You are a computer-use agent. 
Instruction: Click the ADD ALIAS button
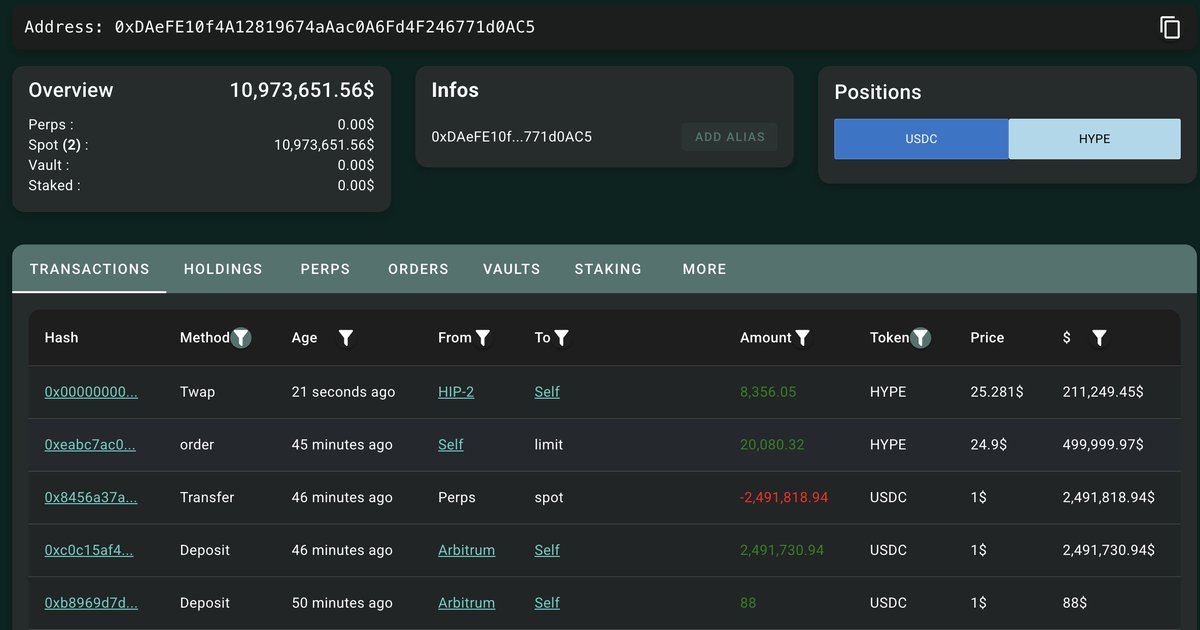(x=729, y=137)
